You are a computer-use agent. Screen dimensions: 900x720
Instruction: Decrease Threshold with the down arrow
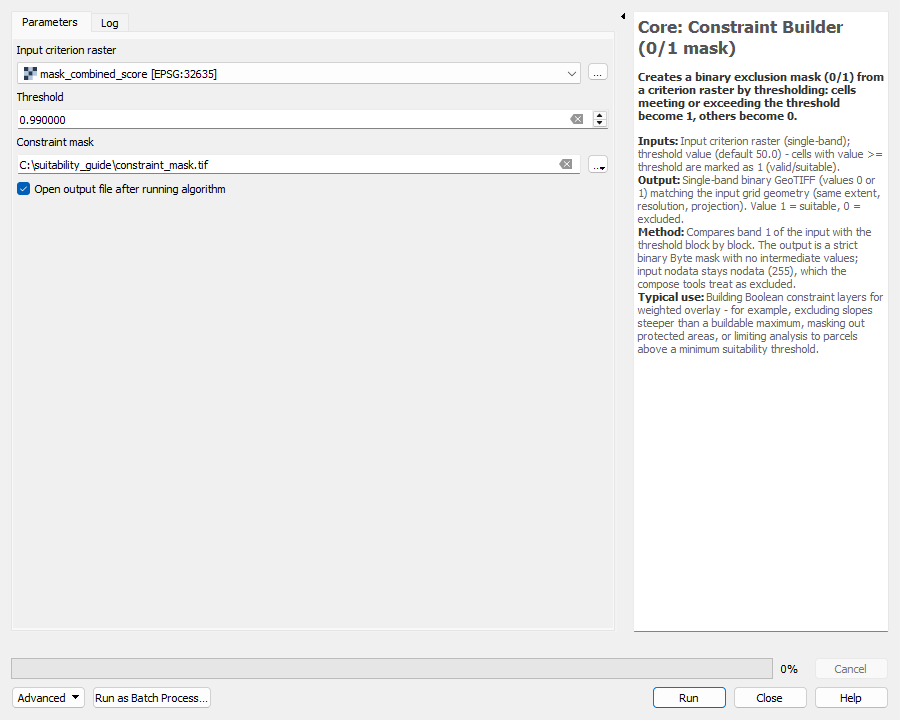coord(600,123)
